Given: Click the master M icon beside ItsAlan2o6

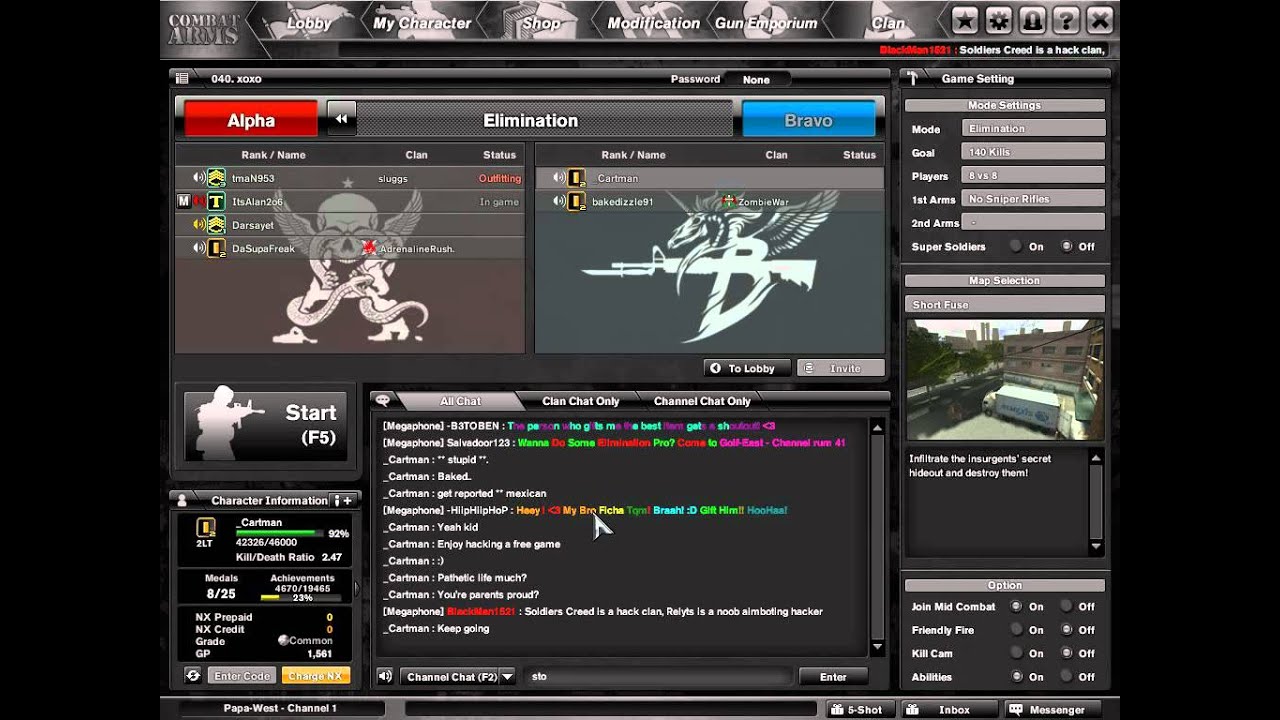Looking at the screenshot, I should pos(183,201).
